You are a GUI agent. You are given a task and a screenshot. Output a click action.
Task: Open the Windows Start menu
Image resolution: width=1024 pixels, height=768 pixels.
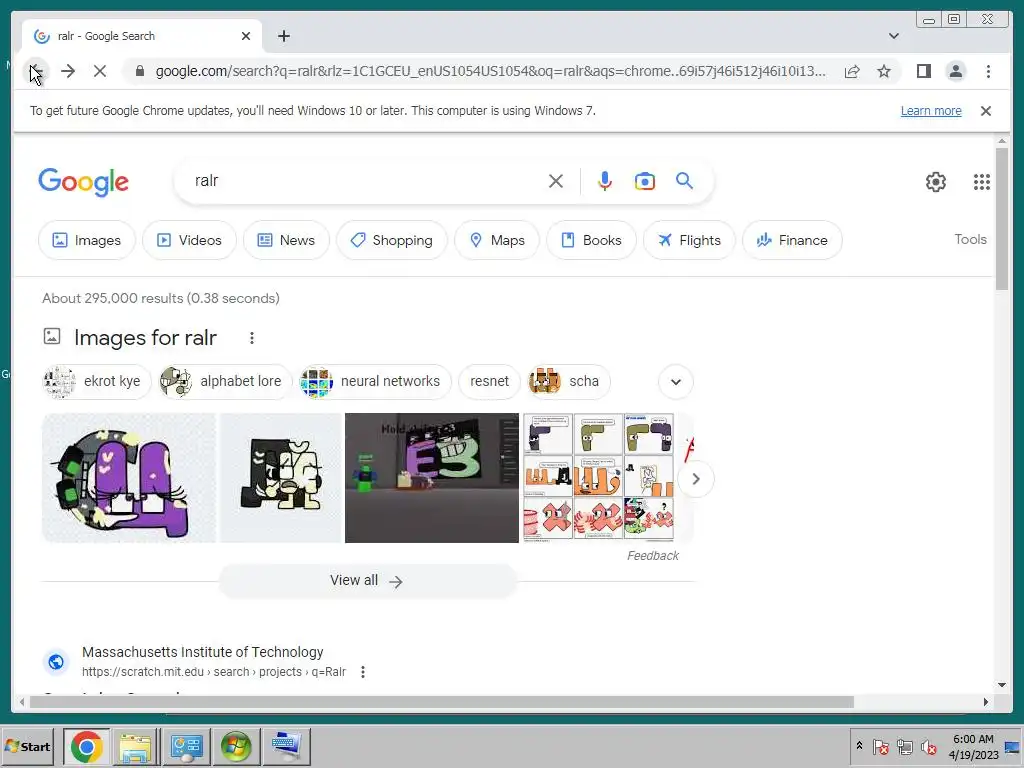click(28, 746)
